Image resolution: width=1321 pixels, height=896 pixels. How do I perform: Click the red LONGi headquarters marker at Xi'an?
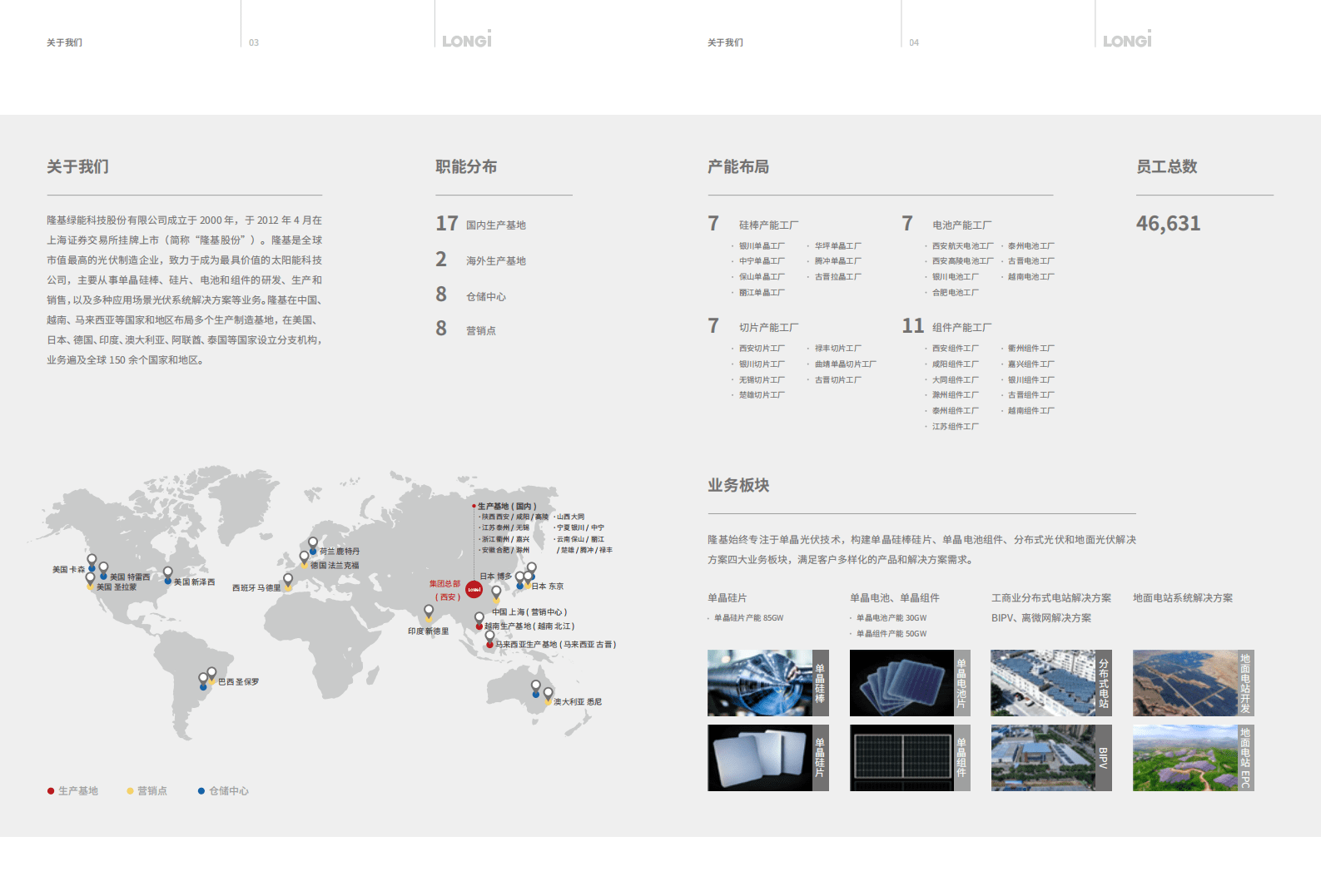coord(474,590)
